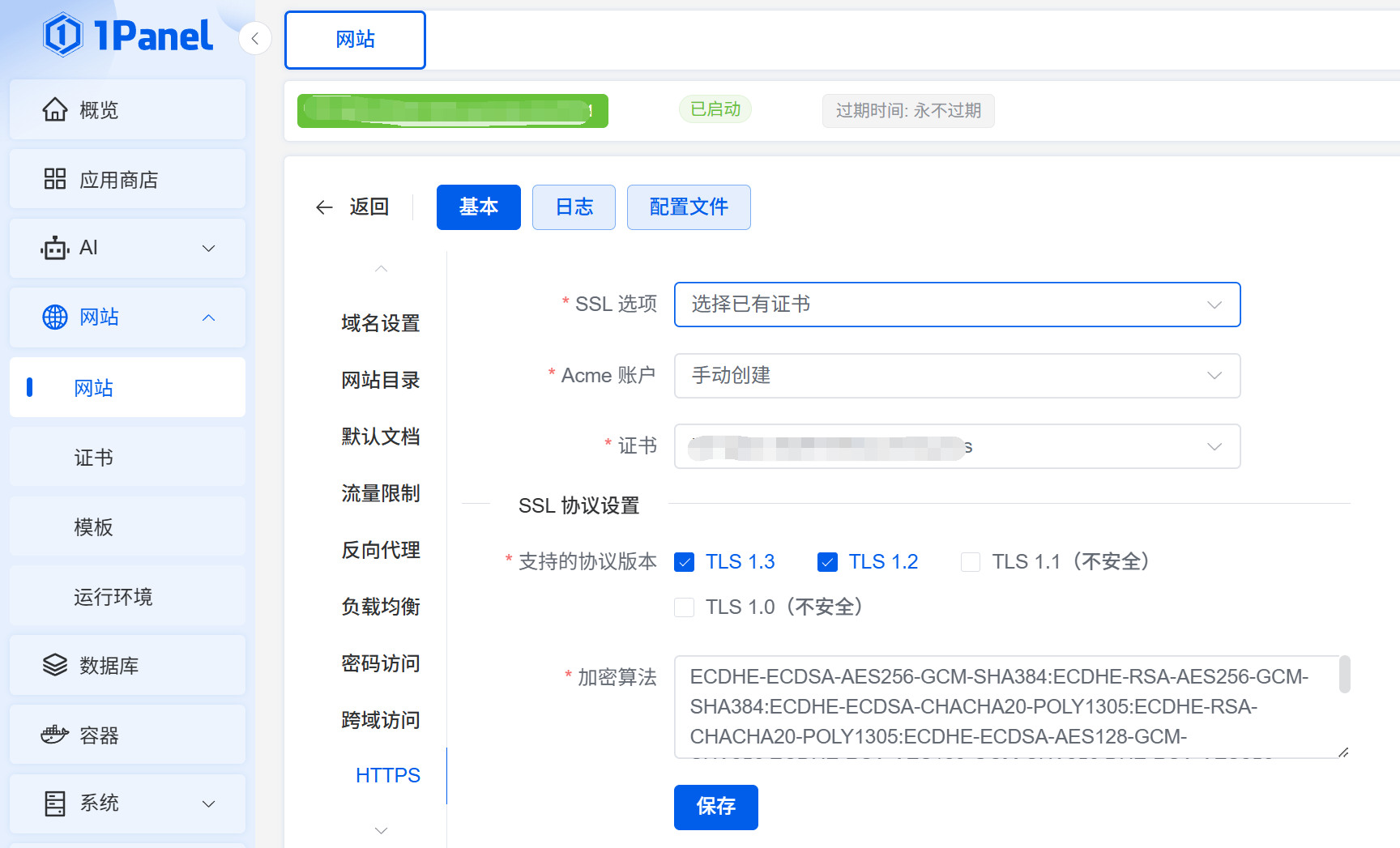This screenshot has width=1400, height=848.
Task: Switch to the 日志 tab
Action: pyautogui.click(x=574, y=207)
